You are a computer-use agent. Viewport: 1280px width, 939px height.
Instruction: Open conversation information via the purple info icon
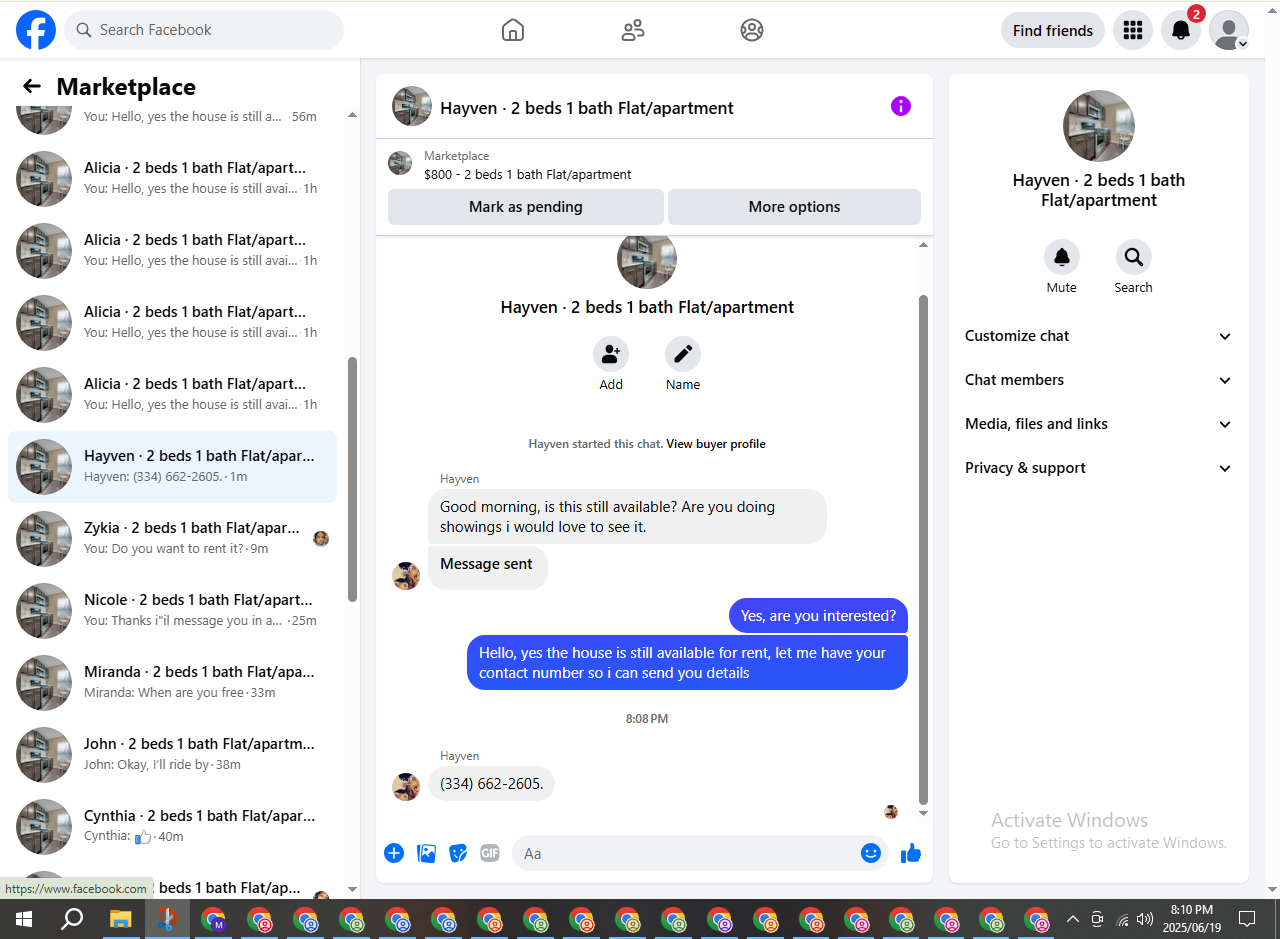click(901, 106)
